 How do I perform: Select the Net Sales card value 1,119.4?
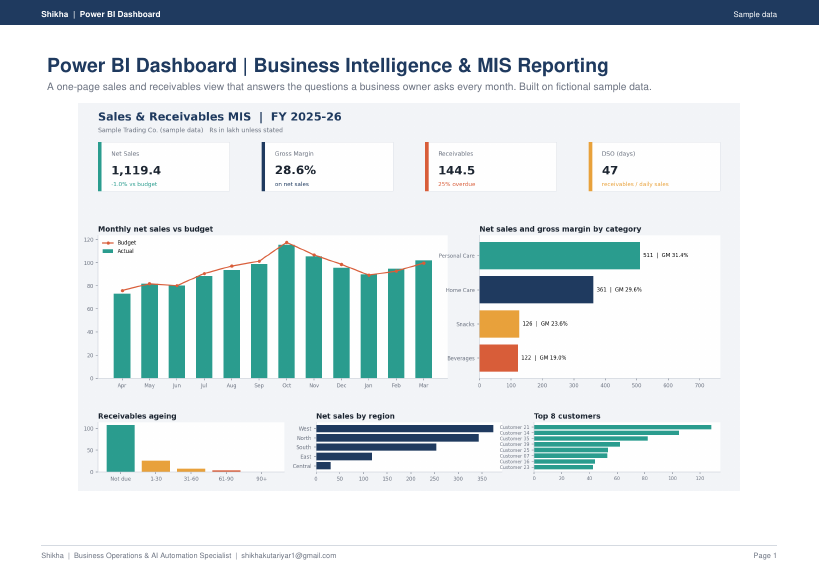point(136,170)
